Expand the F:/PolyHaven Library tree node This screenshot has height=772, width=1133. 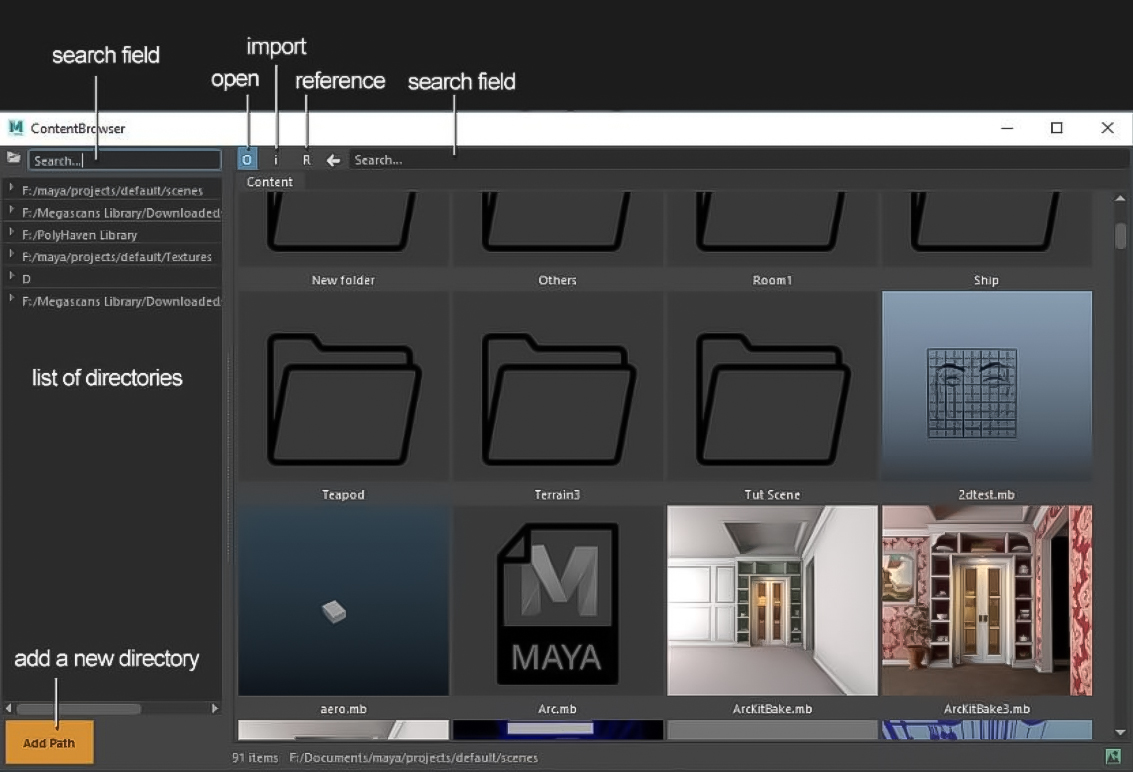pos(11,233)
